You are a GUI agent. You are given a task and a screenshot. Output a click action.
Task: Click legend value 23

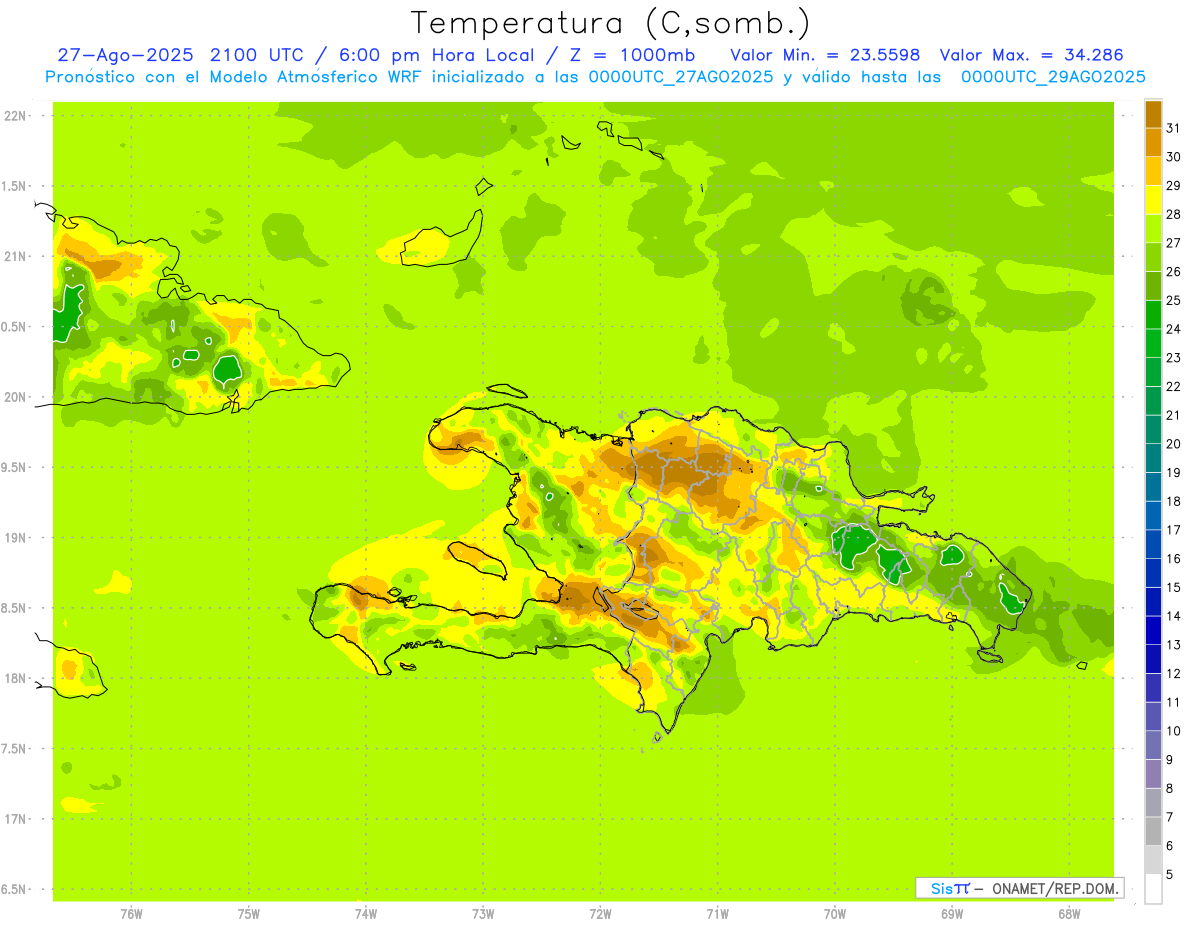(1174, 358)
